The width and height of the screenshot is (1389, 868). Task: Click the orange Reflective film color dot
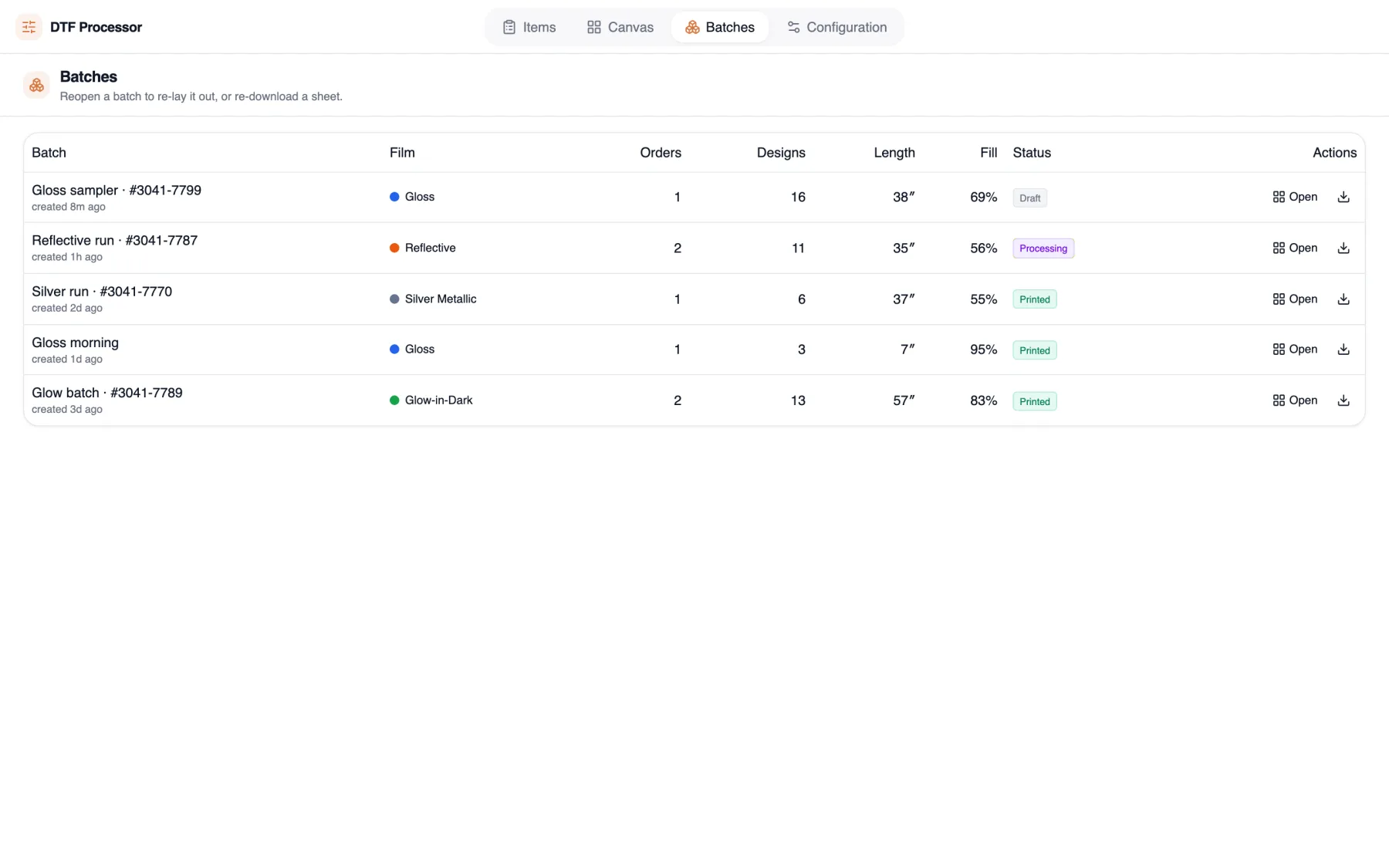pyautogui.click(x=394, y=248)
